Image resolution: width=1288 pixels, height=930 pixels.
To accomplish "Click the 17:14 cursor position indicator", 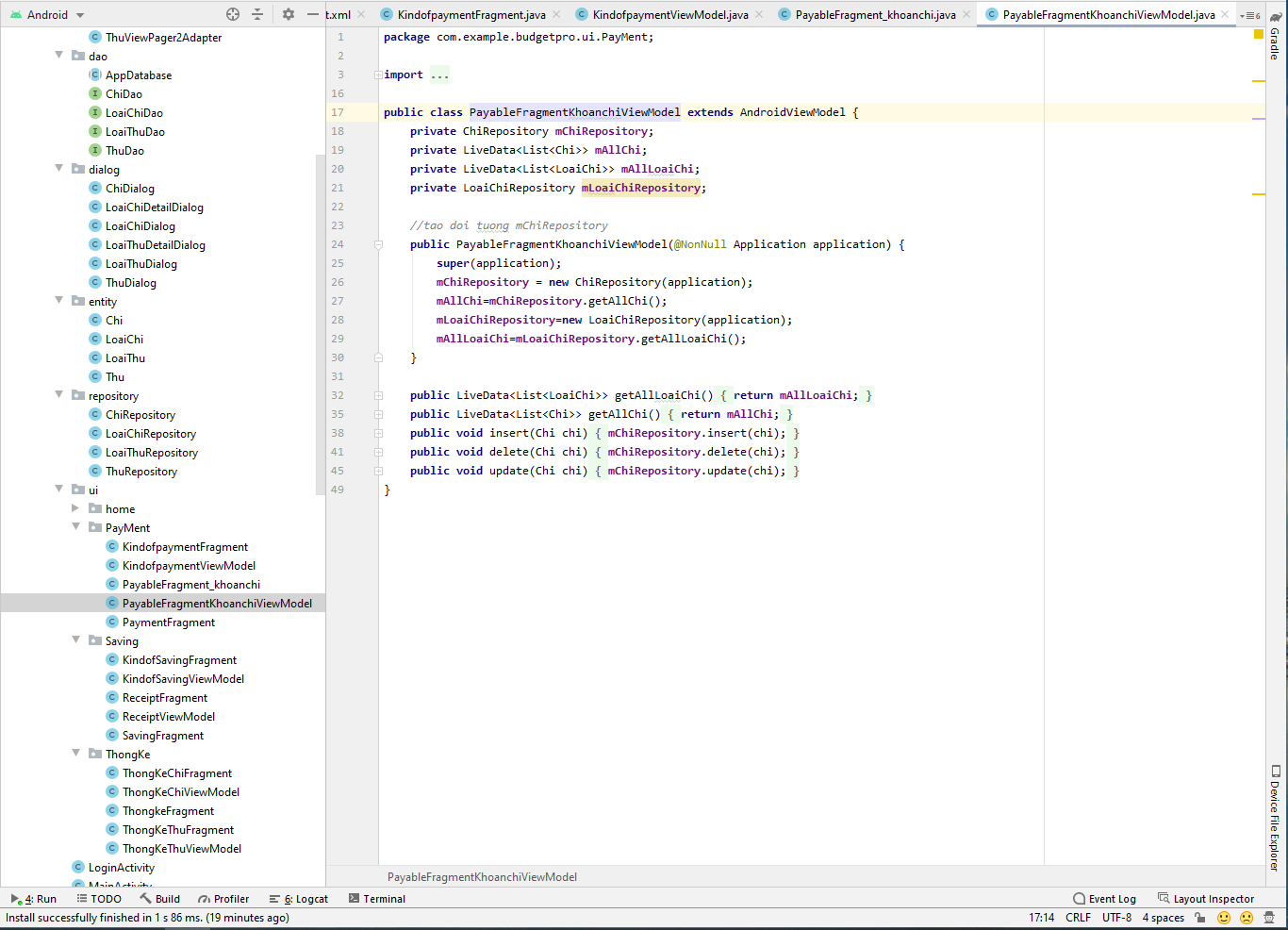I will (1042, 918).
